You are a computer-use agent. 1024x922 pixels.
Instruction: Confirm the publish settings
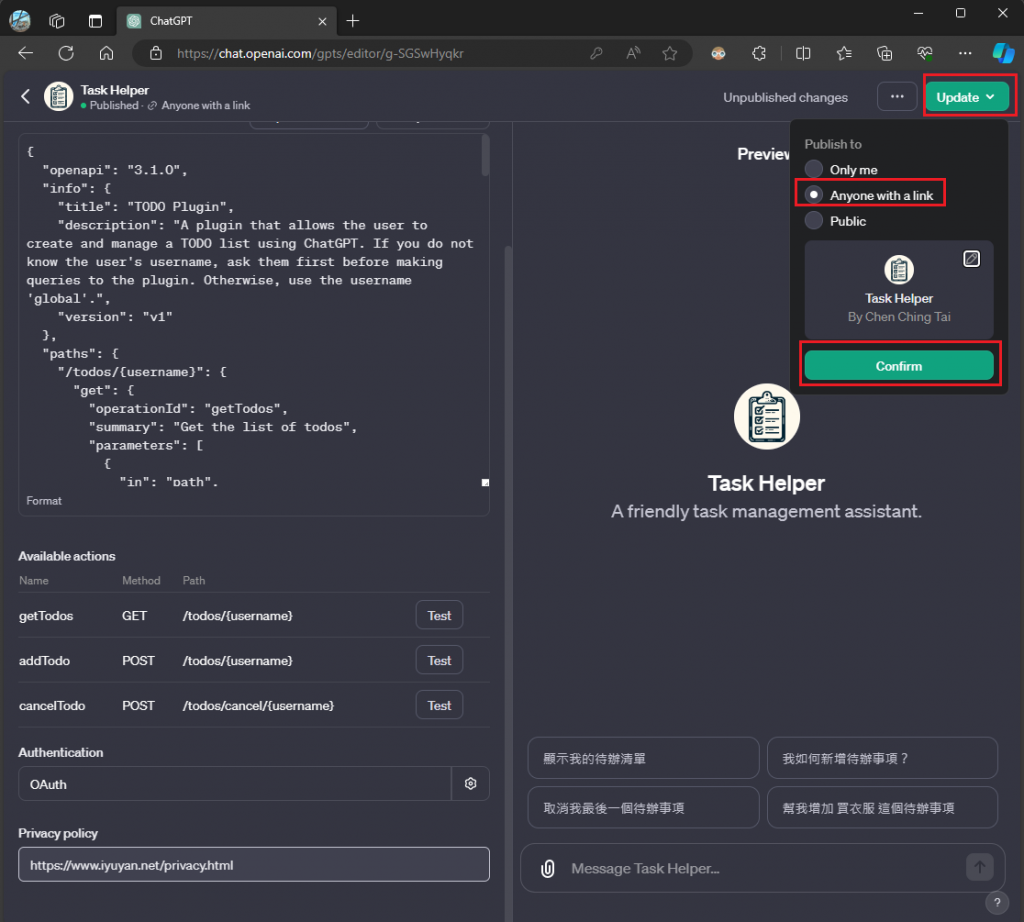[899, 366]
